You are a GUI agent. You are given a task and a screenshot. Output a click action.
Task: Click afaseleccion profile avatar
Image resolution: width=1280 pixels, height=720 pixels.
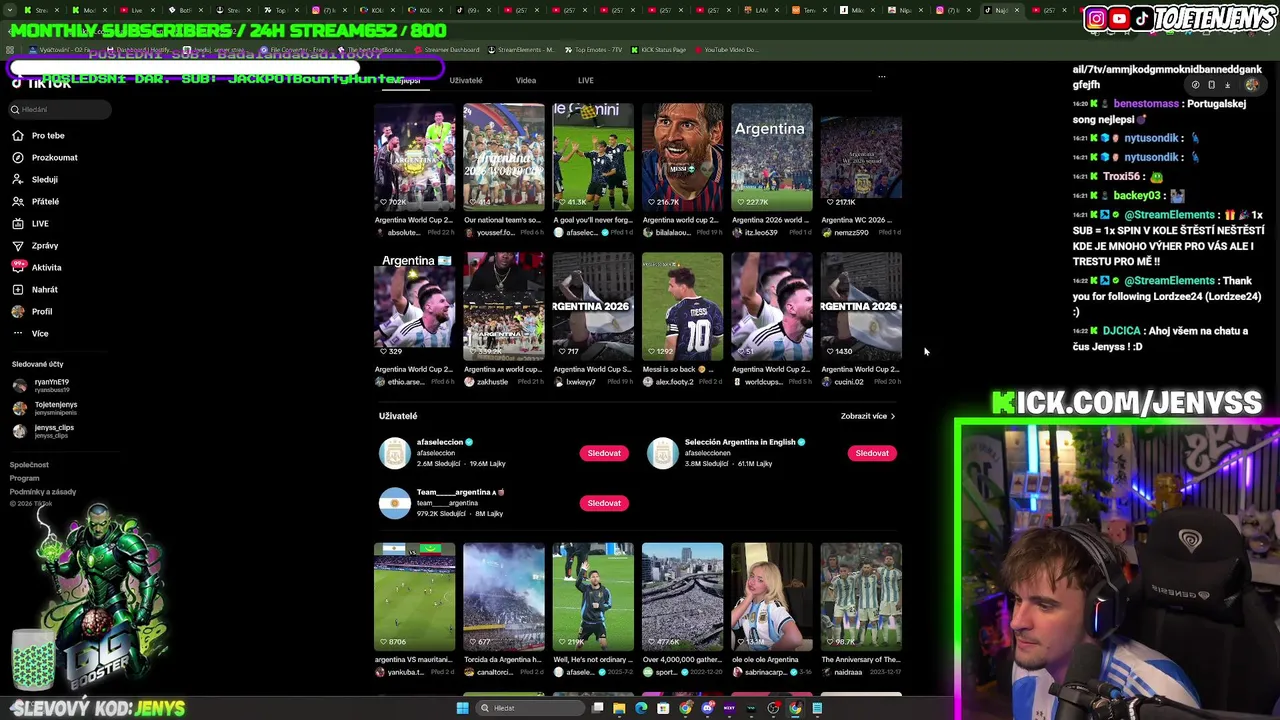click(394, 453)
